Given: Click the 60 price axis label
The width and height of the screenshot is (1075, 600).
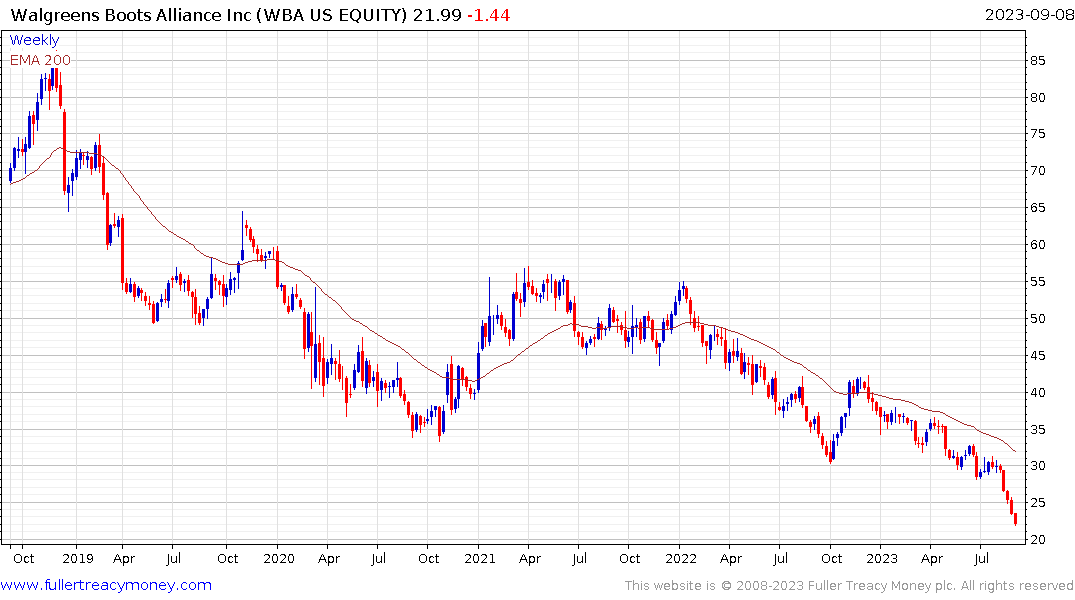Looking at the screenshot, I should [1037, 245].
